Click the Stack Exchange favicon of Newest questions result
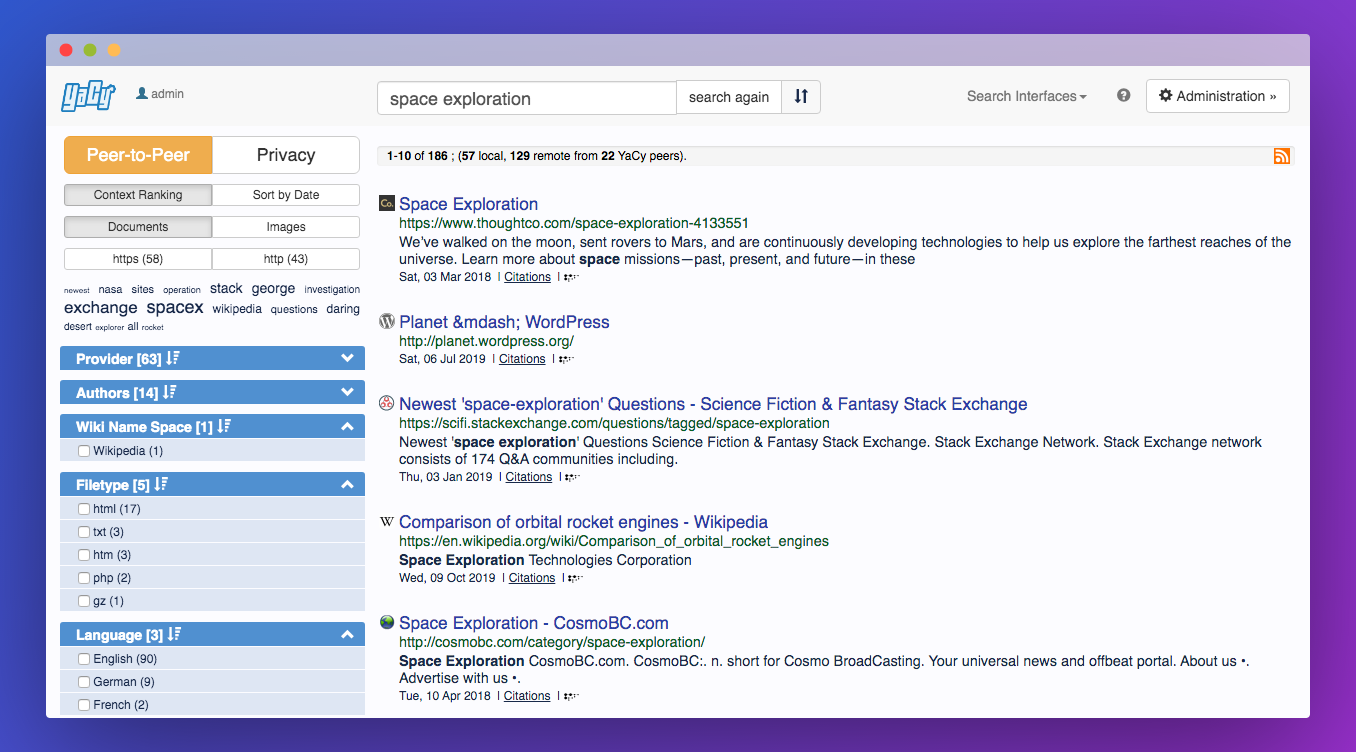This screenshot has width=1356, height=752. coord(387,404)
